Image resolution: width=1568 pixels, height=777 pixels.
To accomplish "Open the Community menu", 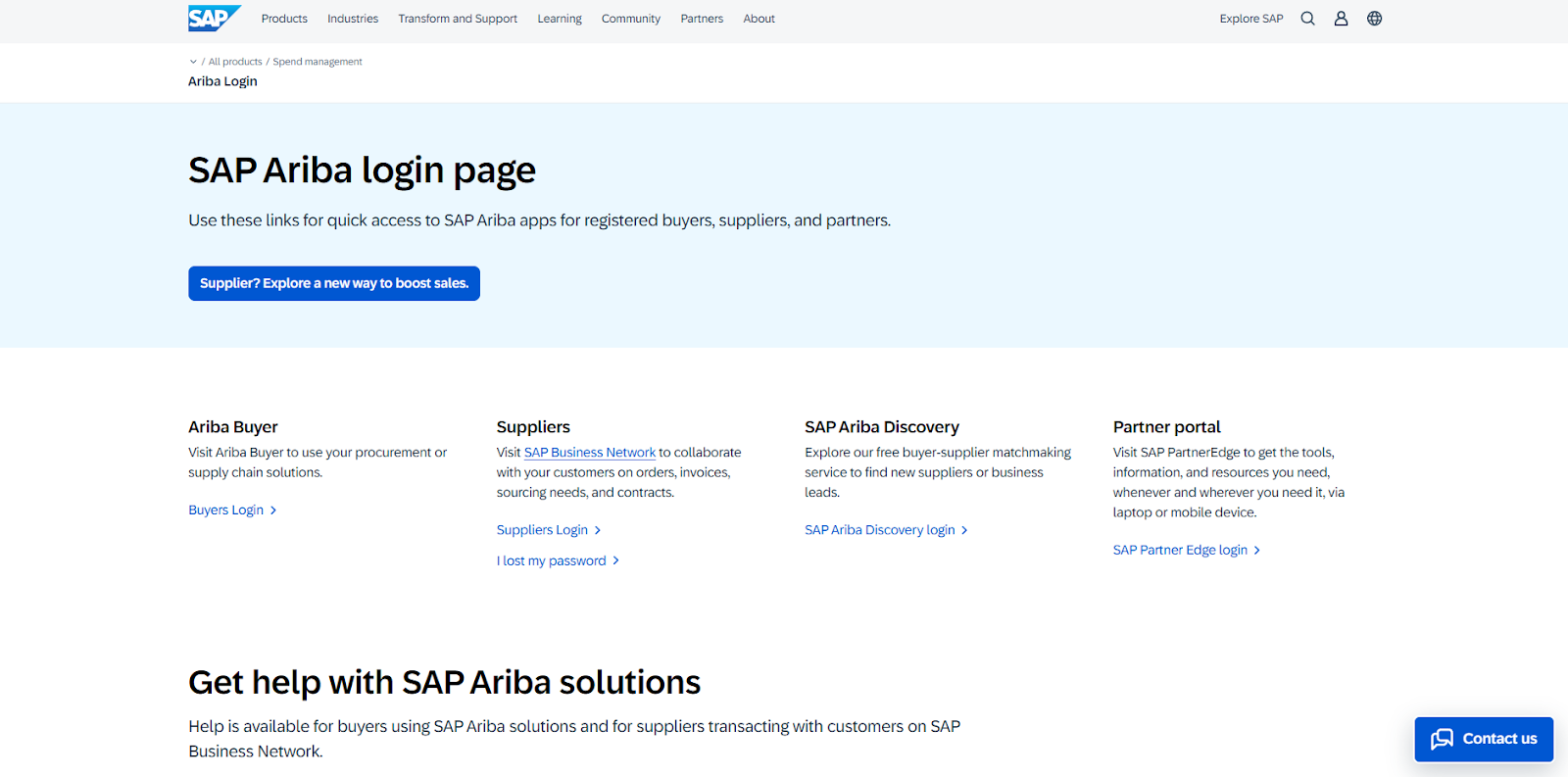I will (631, 19).
